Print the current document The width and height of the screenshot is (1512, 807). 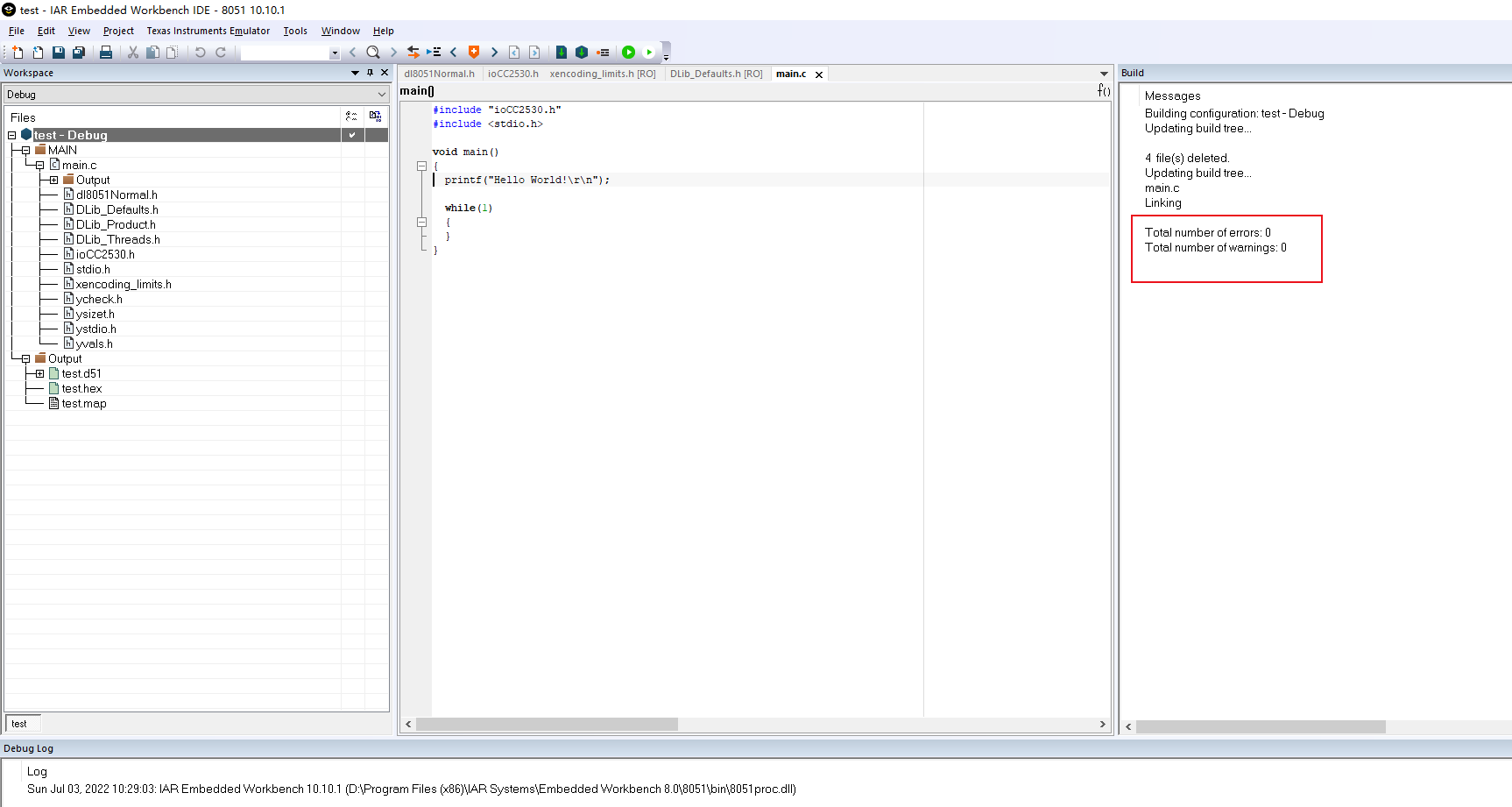(106, 53)
